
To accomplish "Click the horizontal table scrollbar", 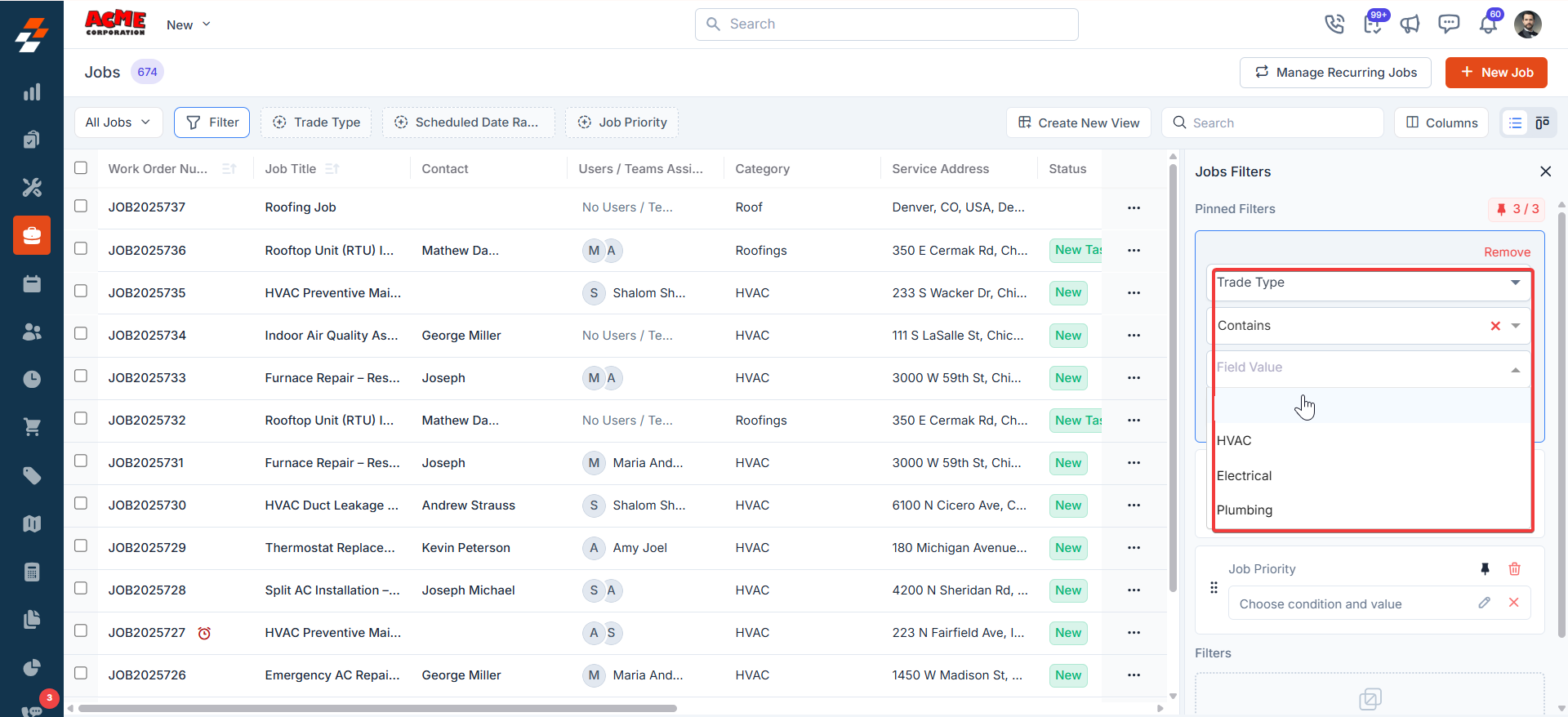I will click(377, 708).
